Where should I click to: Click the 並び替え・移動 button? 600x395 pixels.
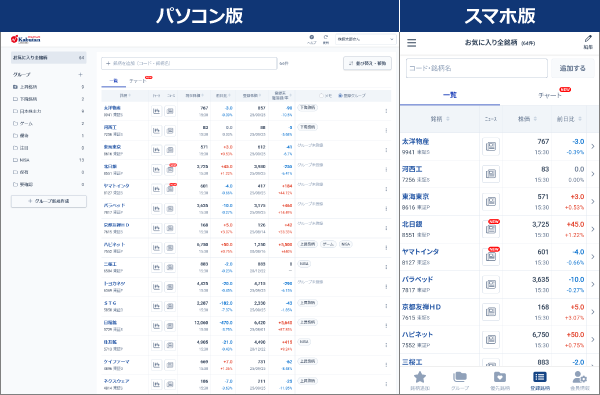click(367, 64)
